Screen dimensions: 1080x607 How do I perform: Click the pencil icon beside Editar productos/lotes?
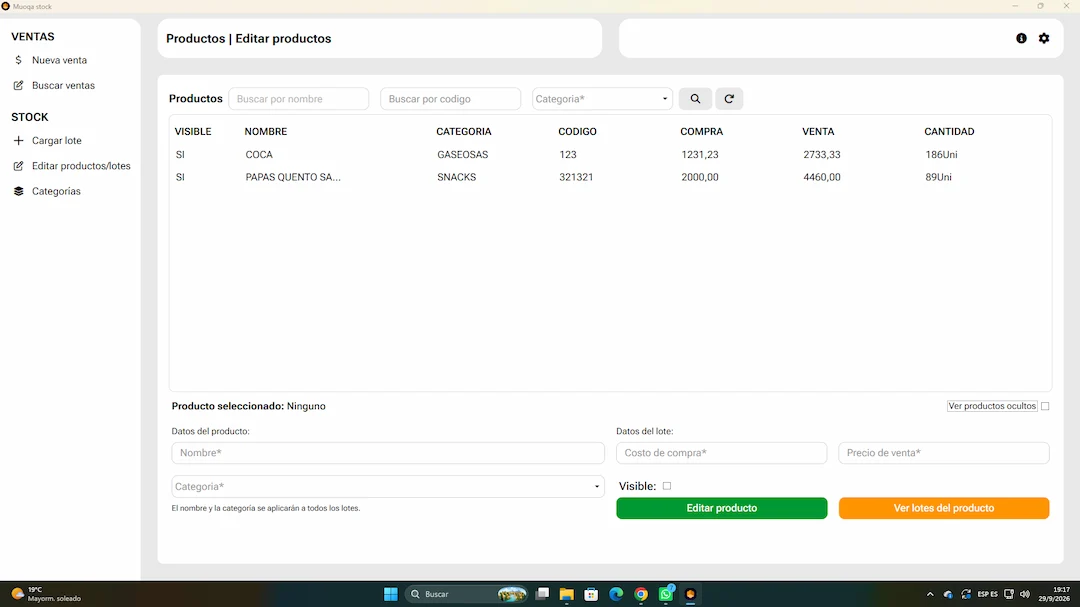point(19,166)
